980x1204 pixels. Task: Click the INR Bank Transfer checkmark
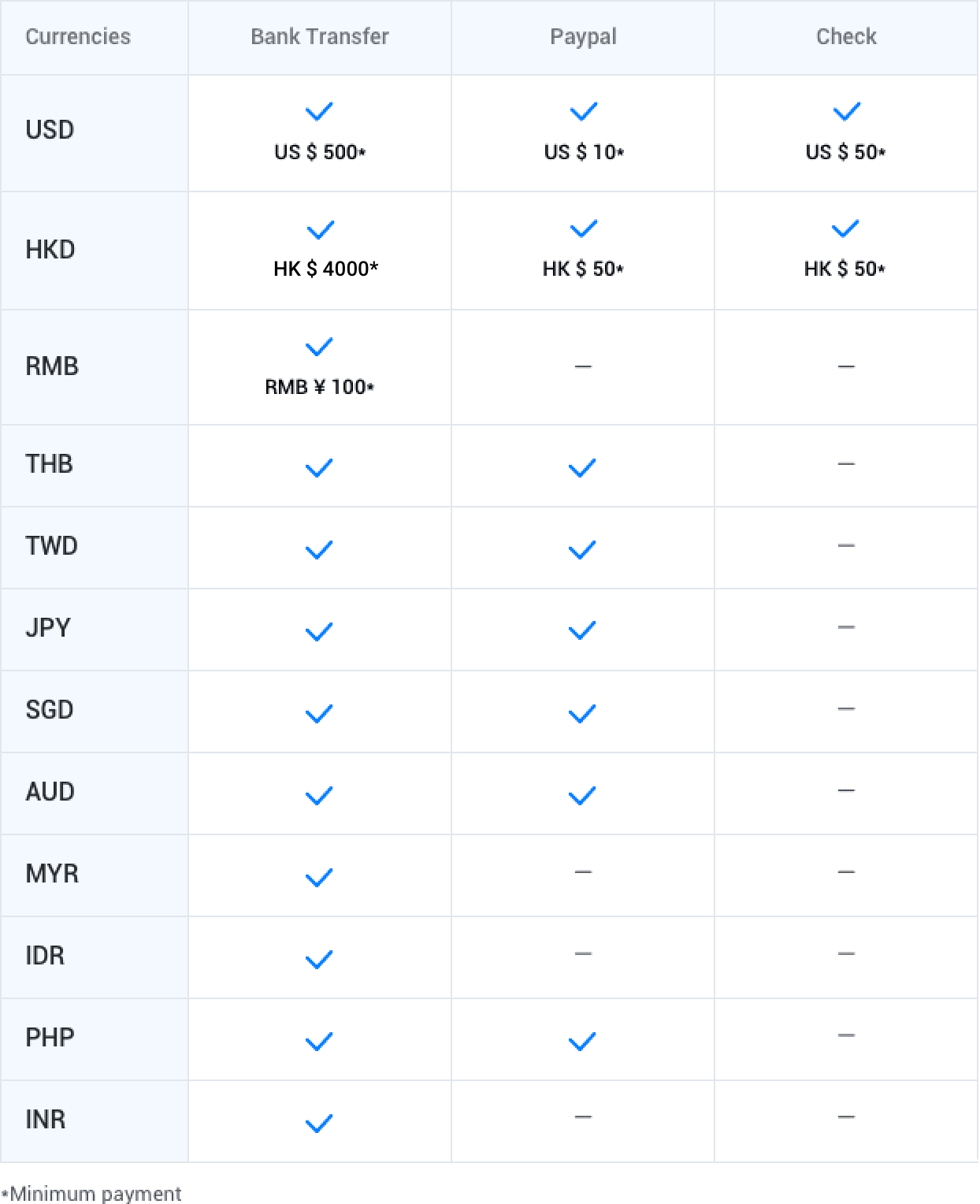tap(319, 1124)
